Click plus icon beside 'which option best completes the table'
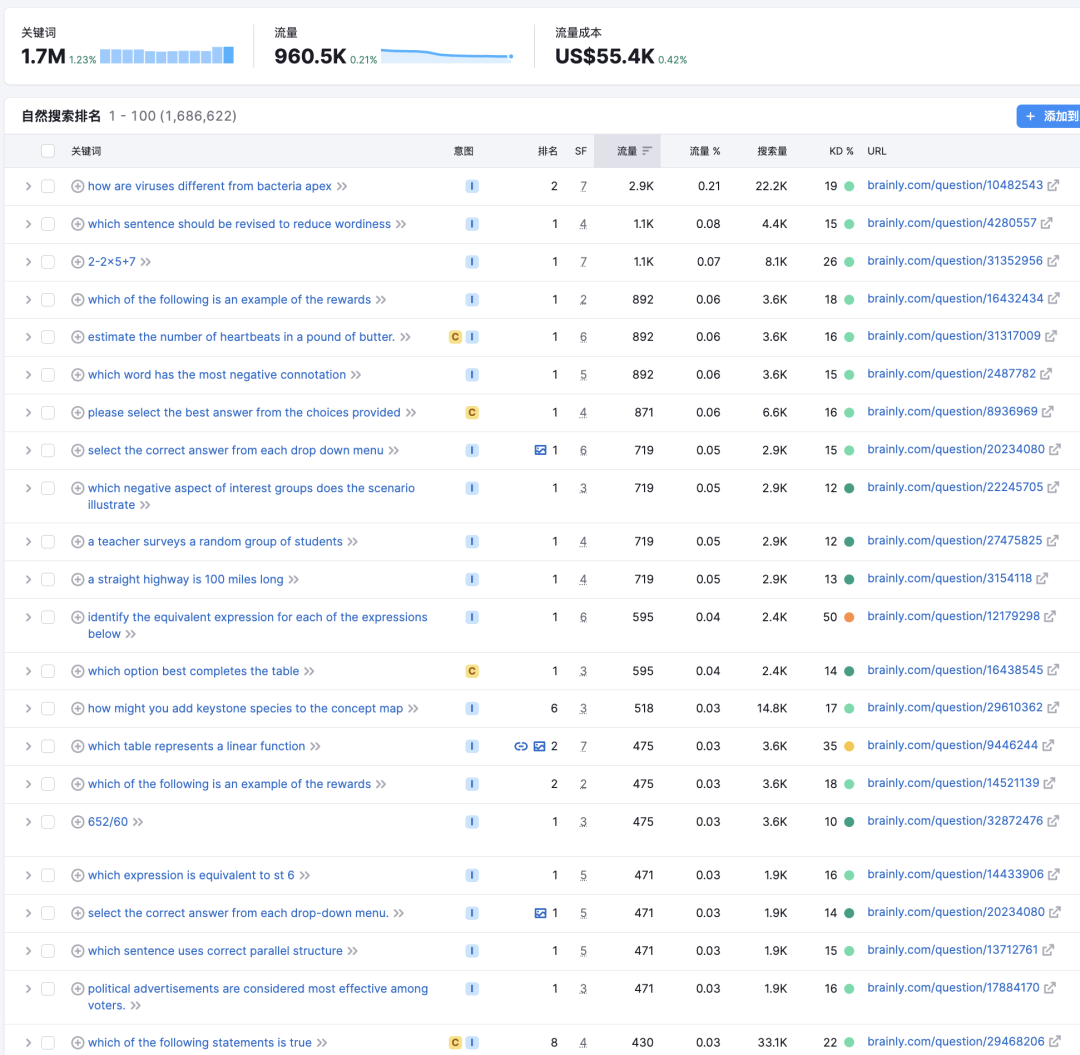1080x1055 pixels. click(x=77, y=671)
